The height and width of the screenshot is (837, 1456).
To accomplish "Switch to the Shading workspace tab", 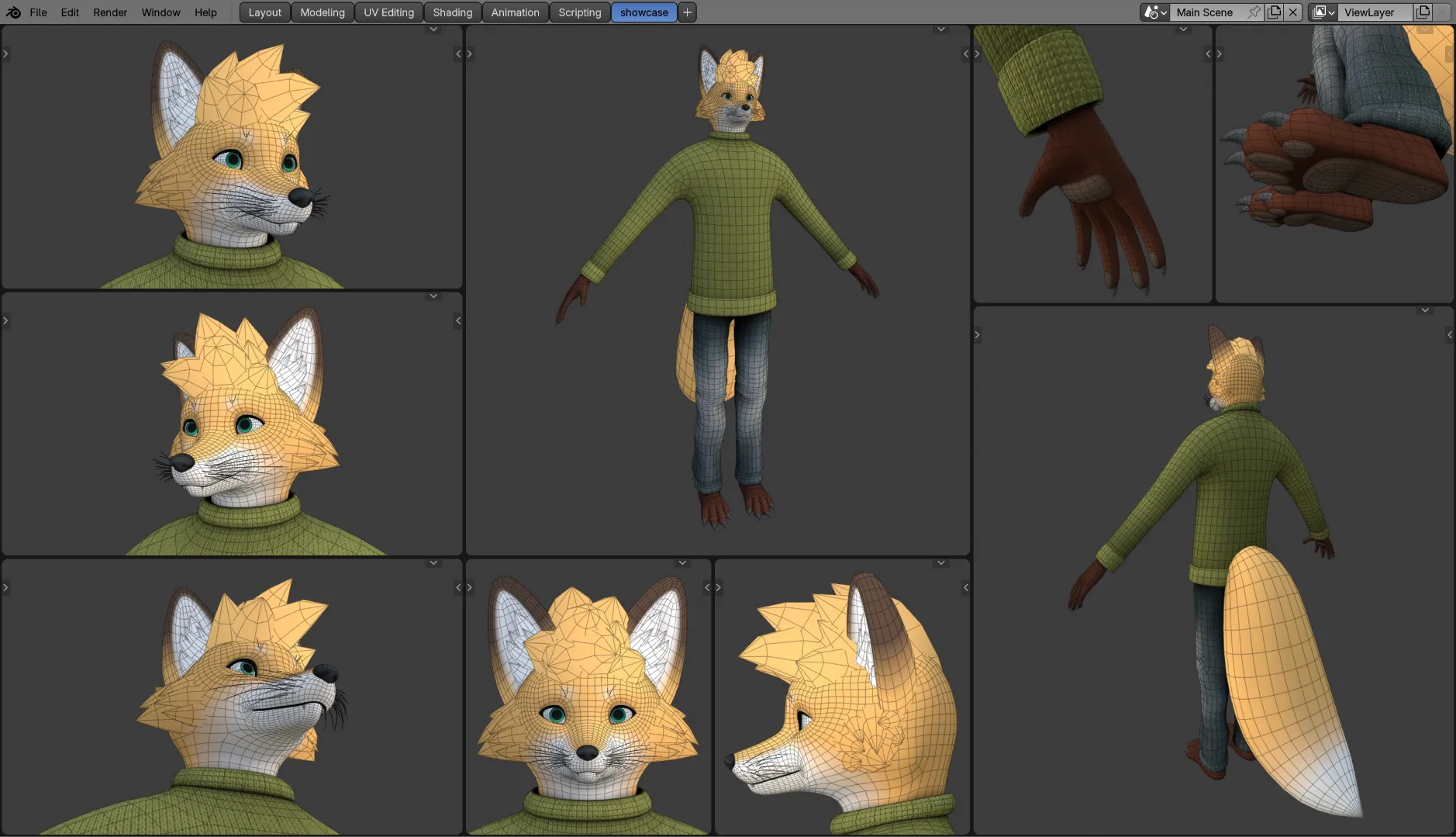I will pyautogui.click(x=452, y=12).
